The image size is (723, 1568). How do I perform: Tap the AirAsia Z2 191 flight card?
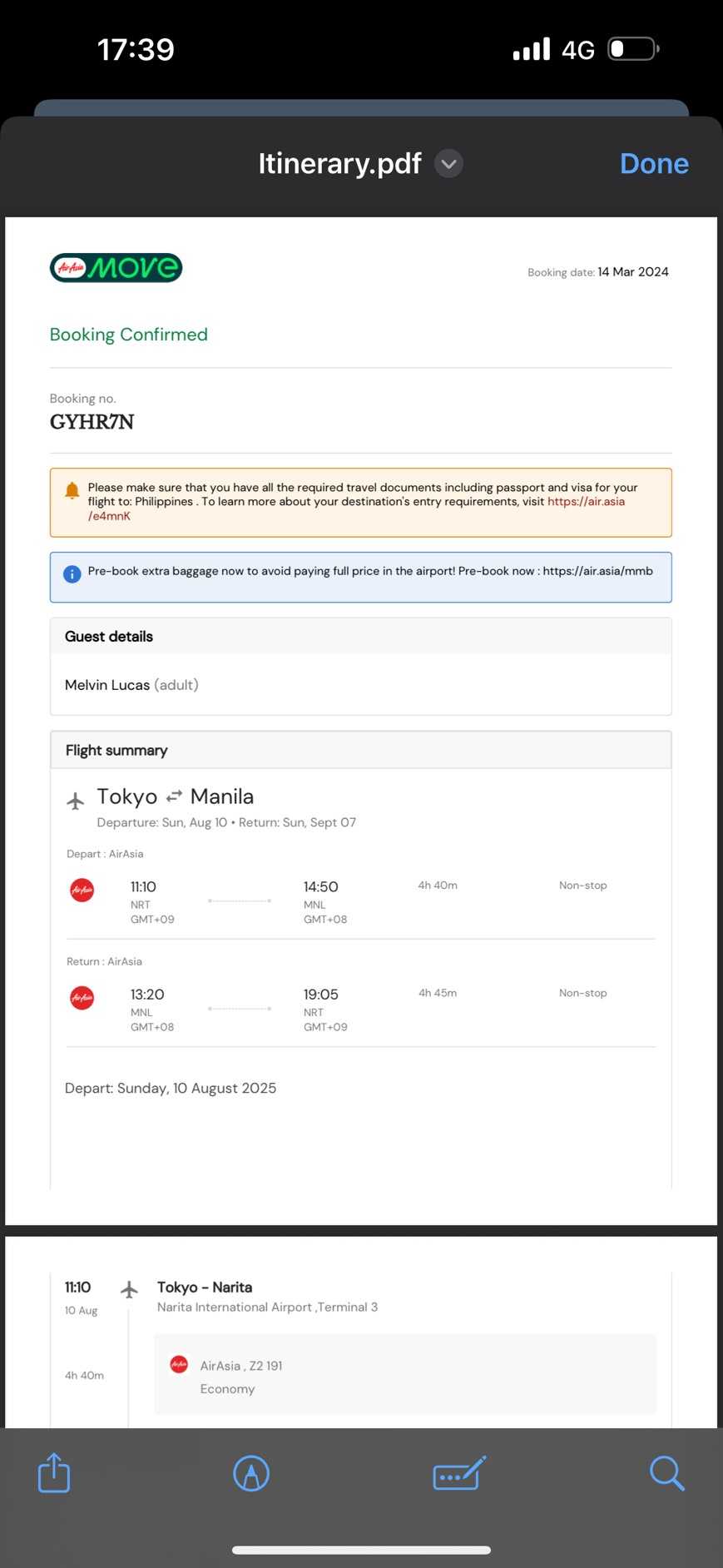click(404, 1375)
